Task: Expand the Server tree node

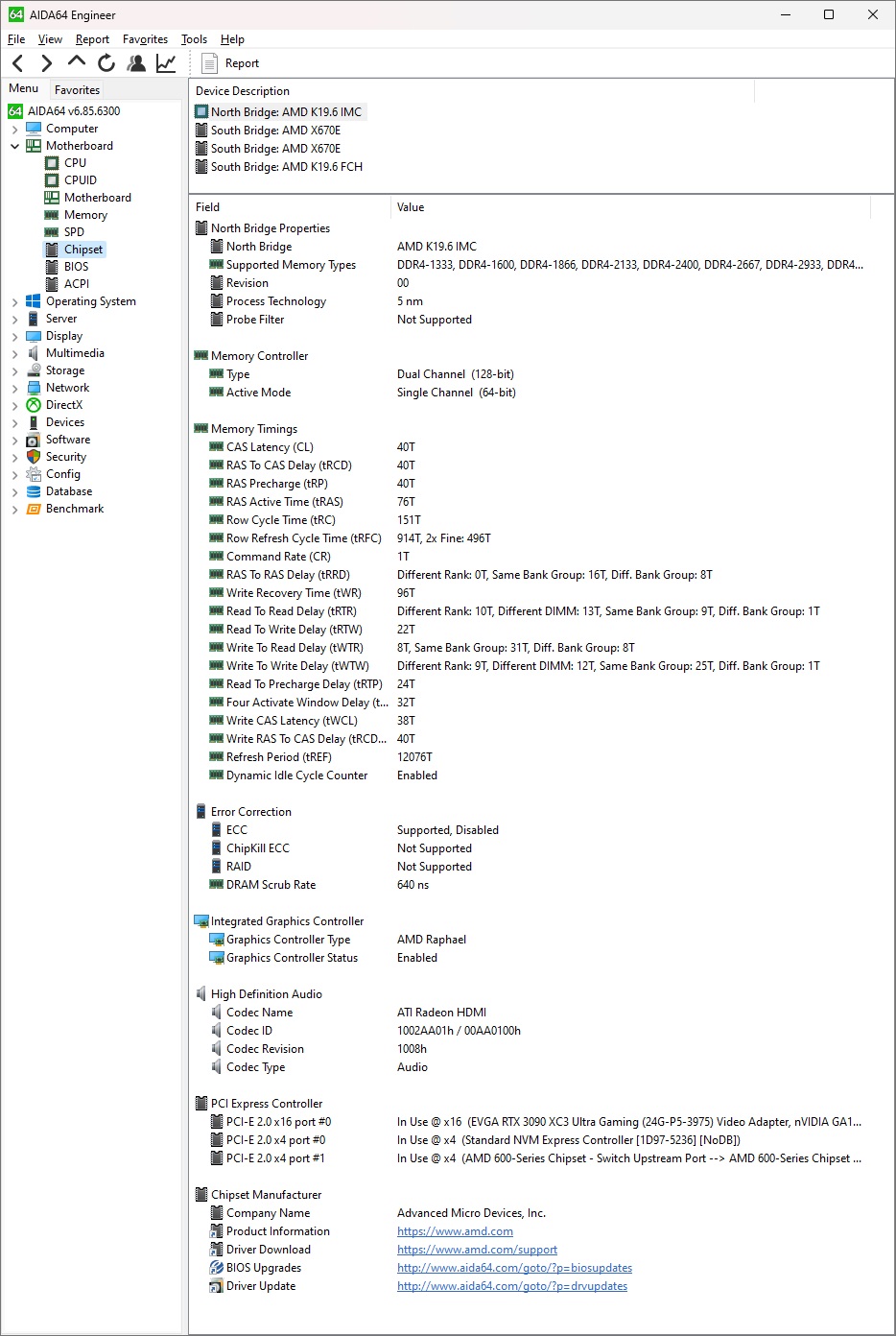Action: [14, 319]
